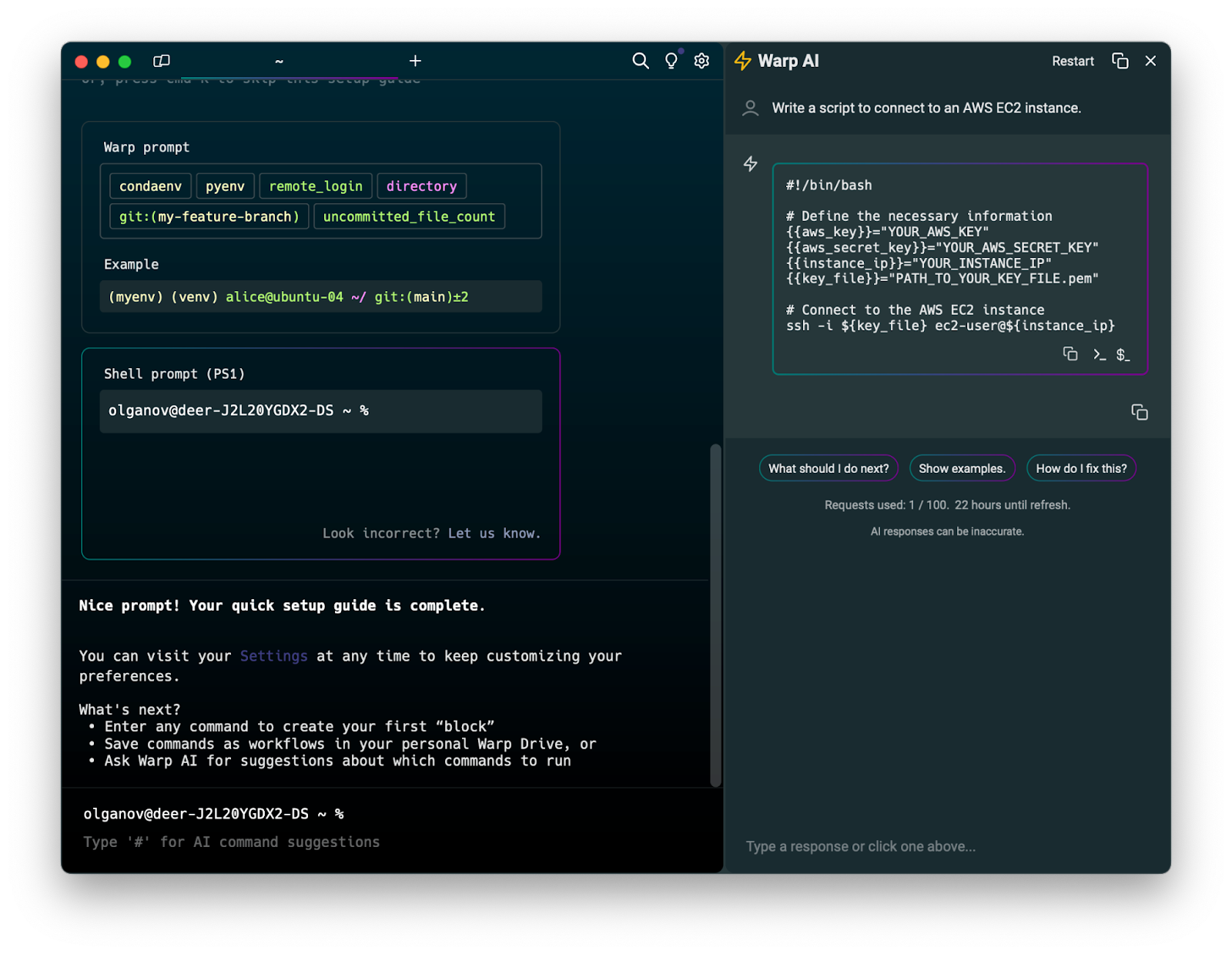
Task: Click the Show examples suggestion
Action: click(x=962, y=468)
